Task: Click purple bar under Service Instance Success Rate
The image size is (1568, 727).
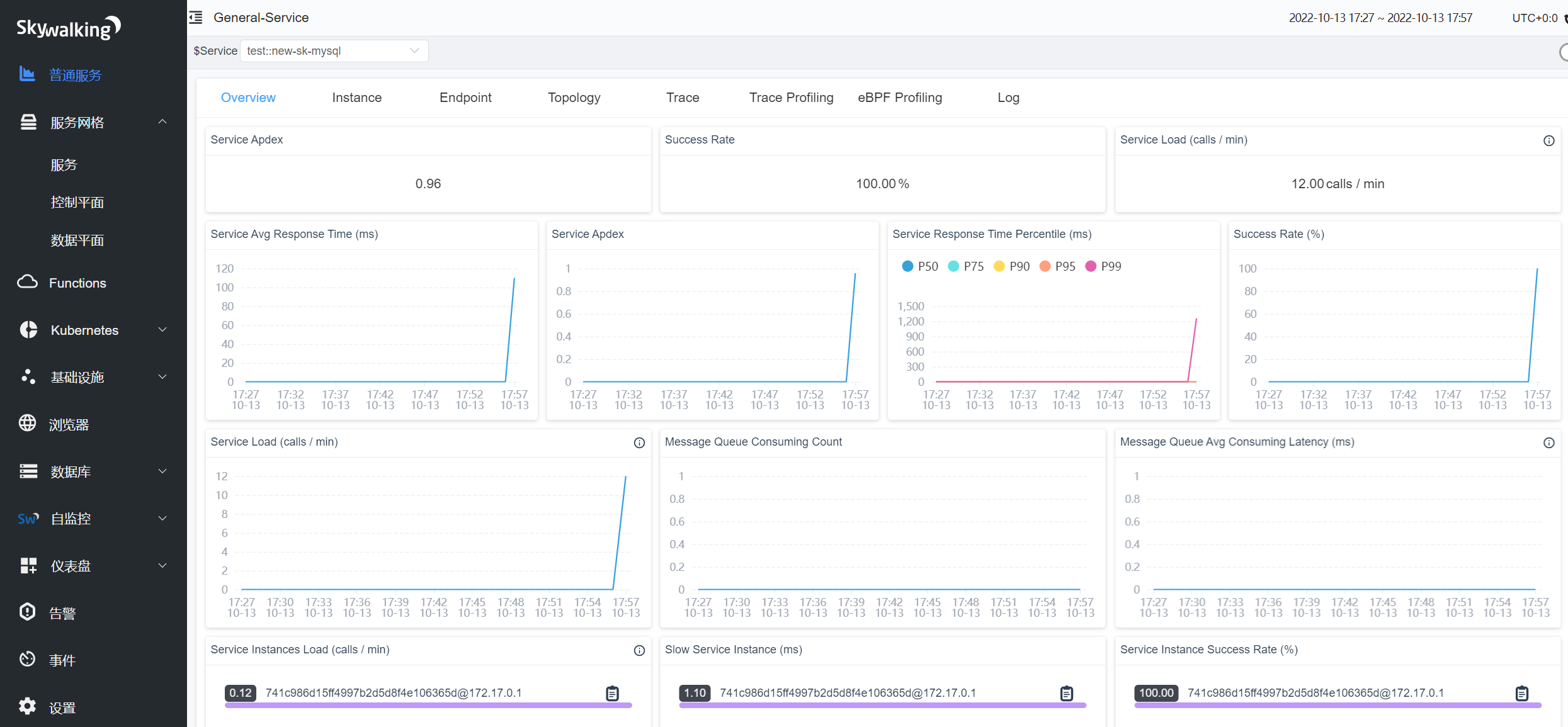Action: 1338,706
